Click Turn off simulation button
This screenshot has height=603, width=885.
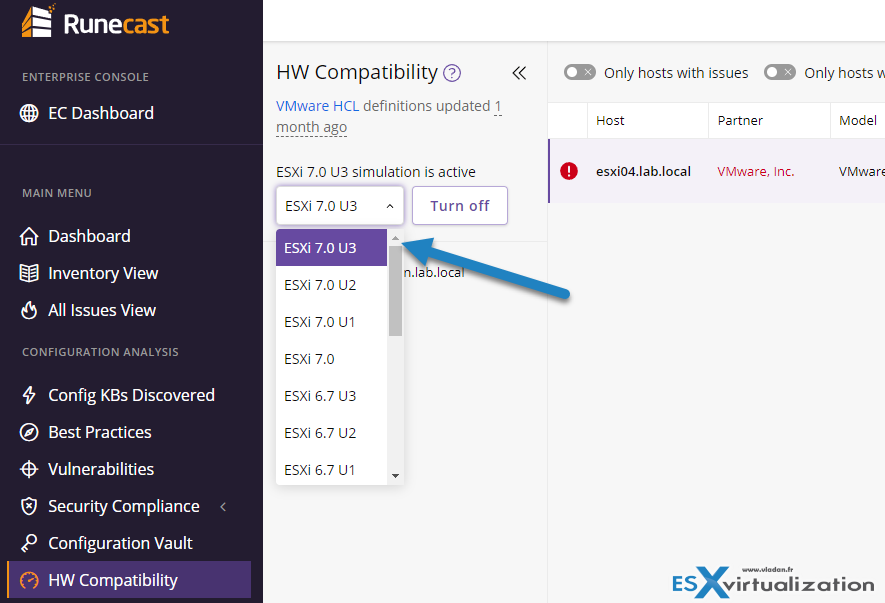(x=460, y=206)
